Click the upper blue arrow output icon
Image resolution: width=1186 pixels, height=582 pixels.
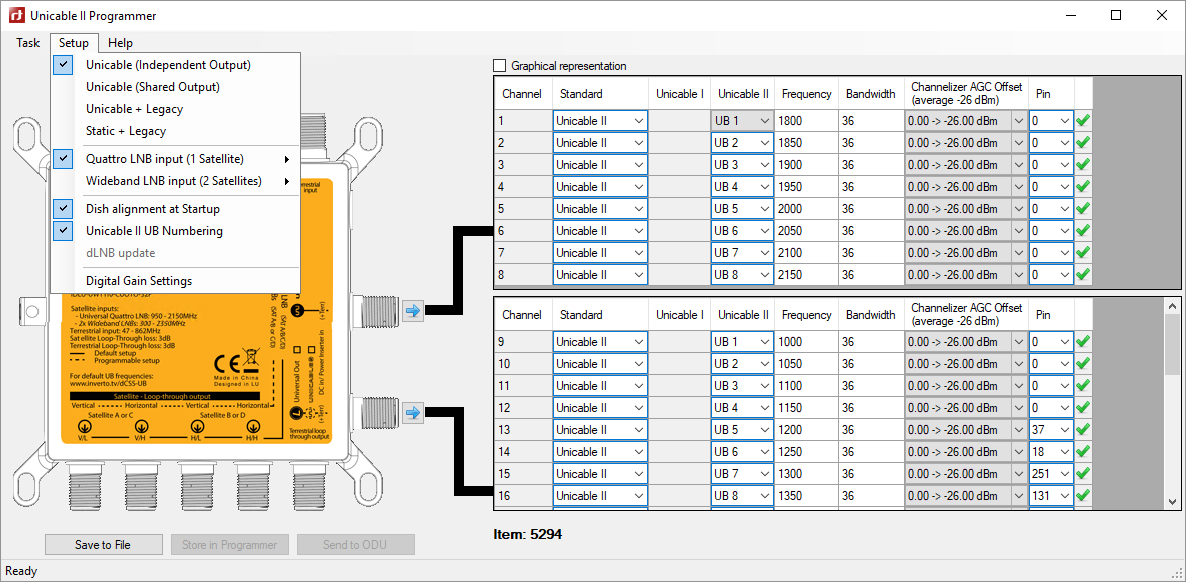(413, 311)
